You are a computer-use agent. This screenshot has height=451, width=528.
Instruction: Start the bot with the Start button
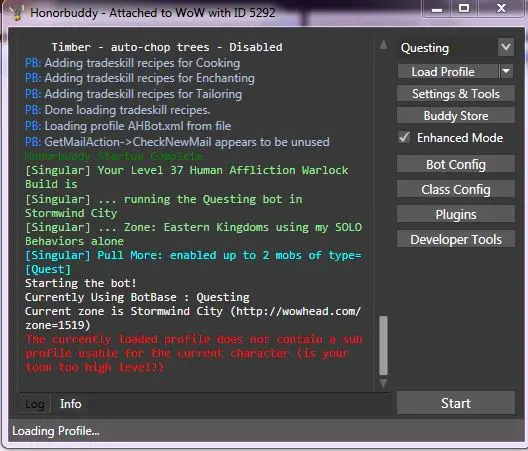[x=456, y=403]
